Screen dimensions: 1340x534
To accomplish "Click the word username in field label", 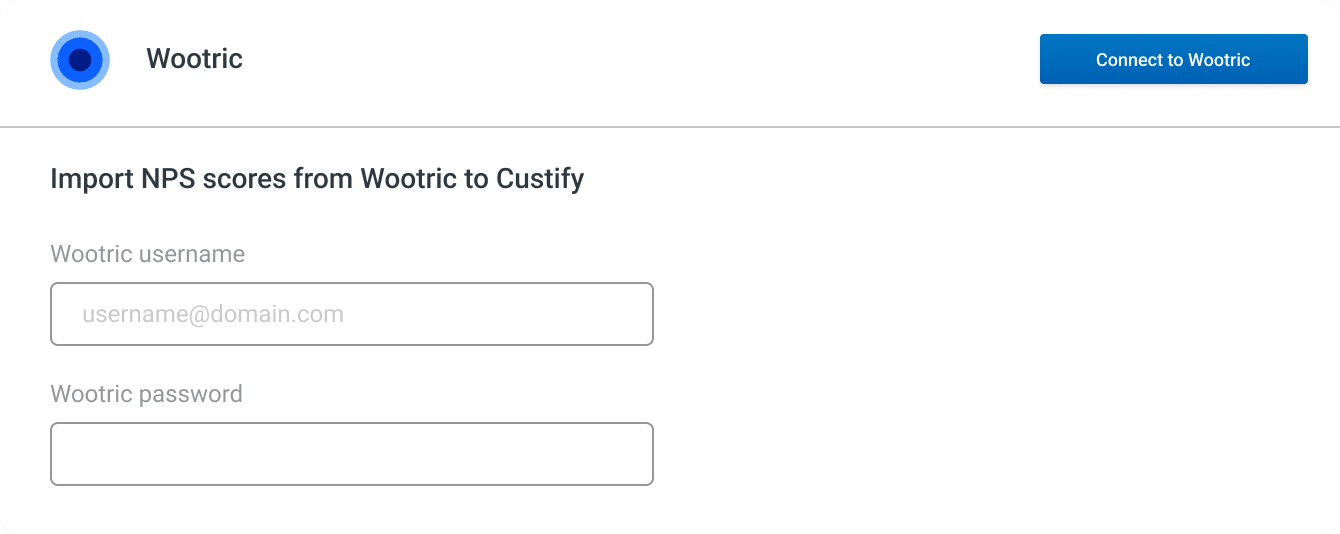I will 192,254.
